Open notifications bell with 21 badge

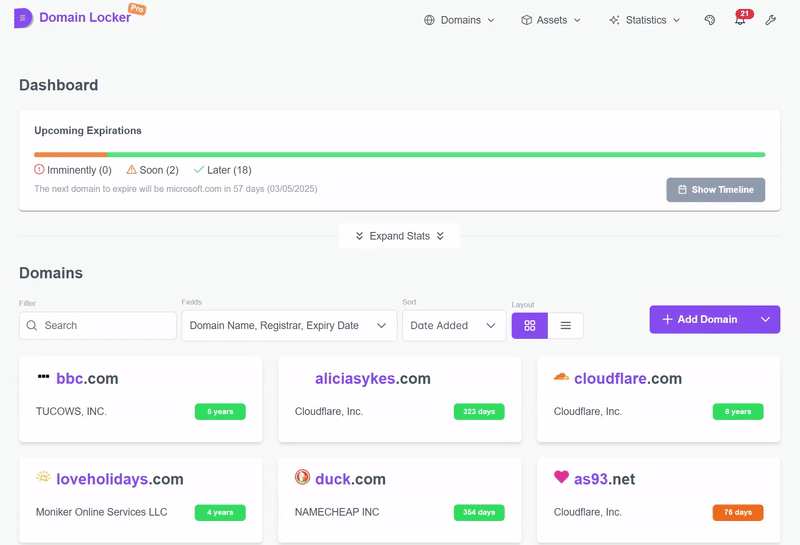[740, 20]
